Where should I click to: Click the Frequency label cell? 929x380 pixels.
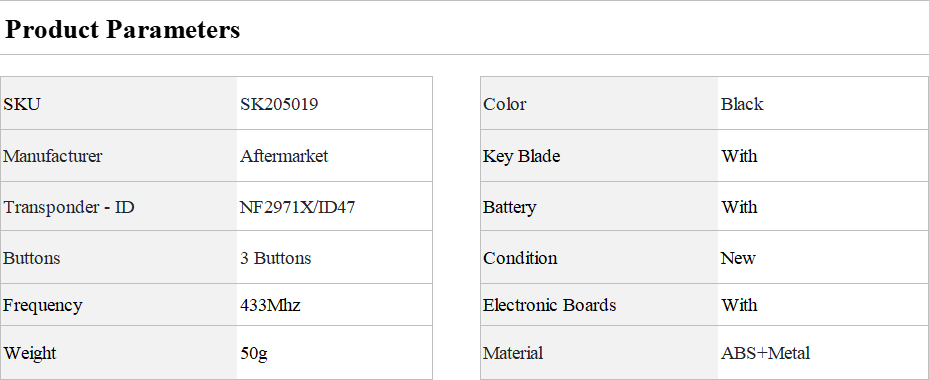[x=118, y=305]
